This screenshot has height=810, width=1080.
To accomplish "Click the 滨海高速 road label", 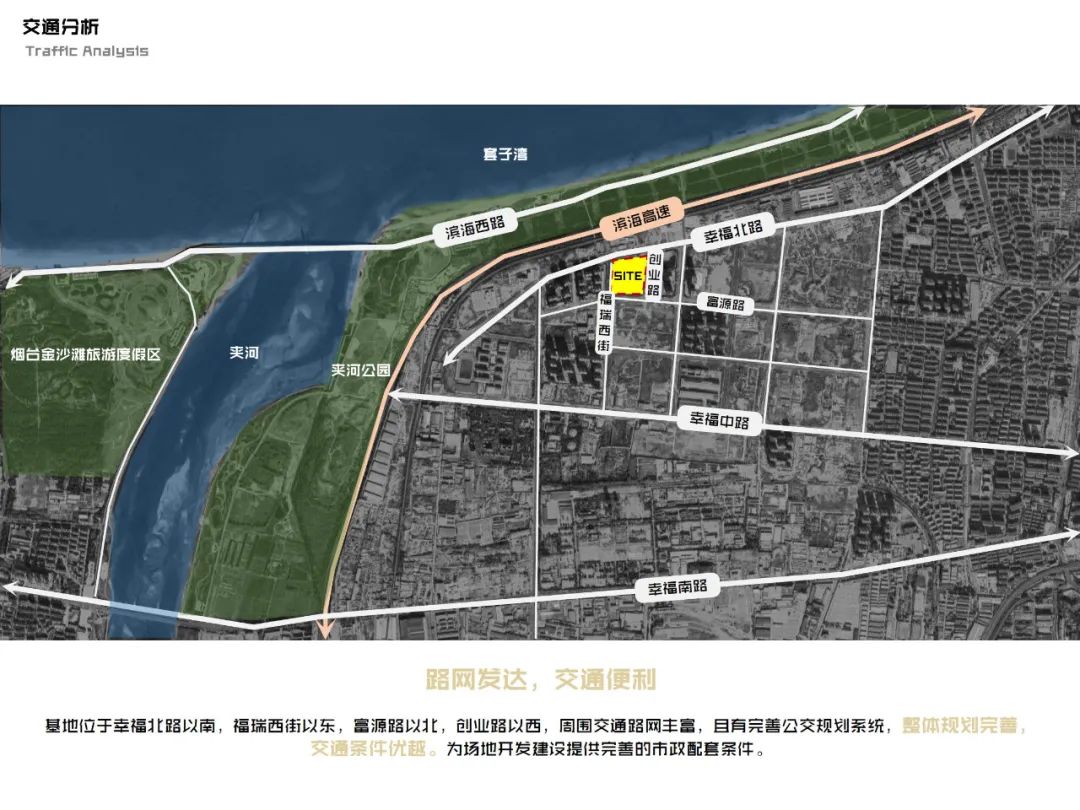I will tap(641, 218).
